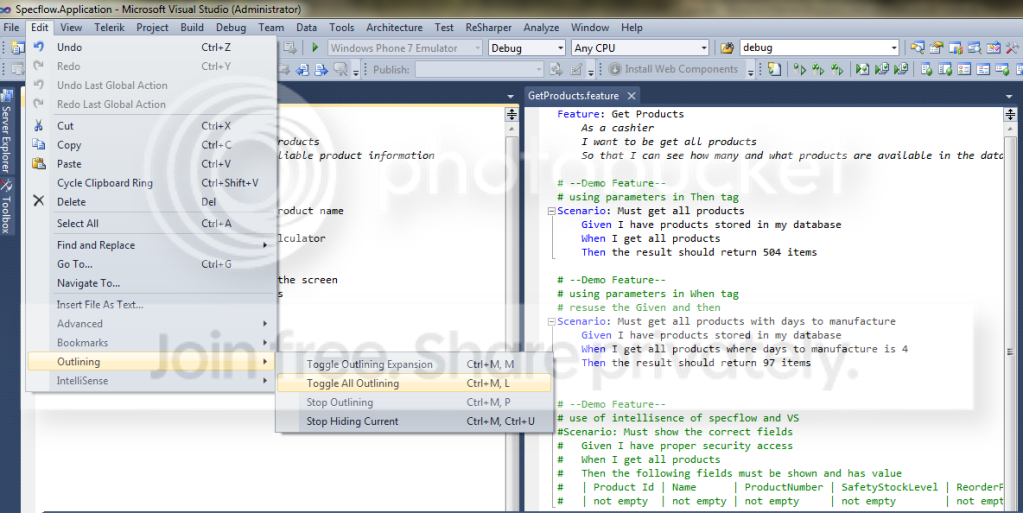Open toolbar options arrow left of Publish label
1023x513 pixels.
[x=356, y=70]
